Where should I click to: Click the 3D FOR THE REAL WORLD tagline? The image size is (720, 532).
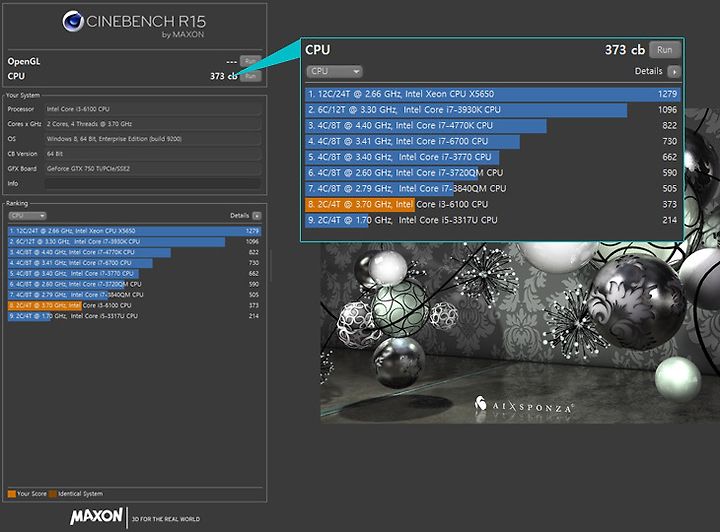pos(166,519)
